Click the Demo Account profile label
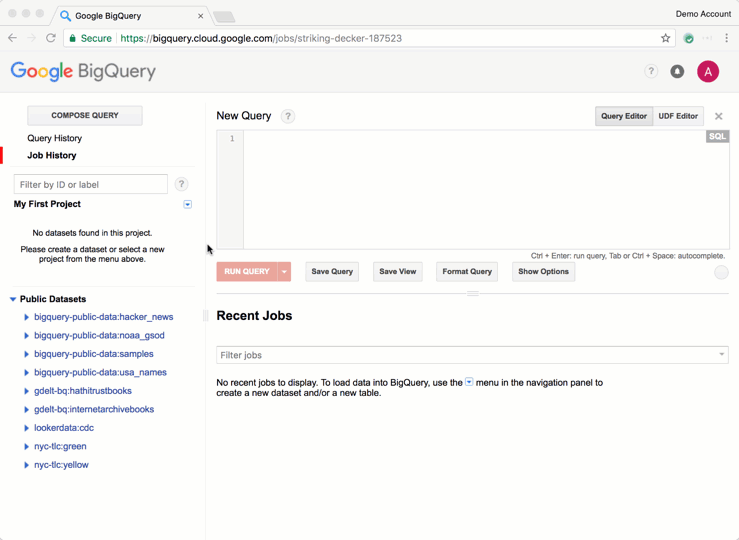739x540 pixels. click(x=703, y=14)
